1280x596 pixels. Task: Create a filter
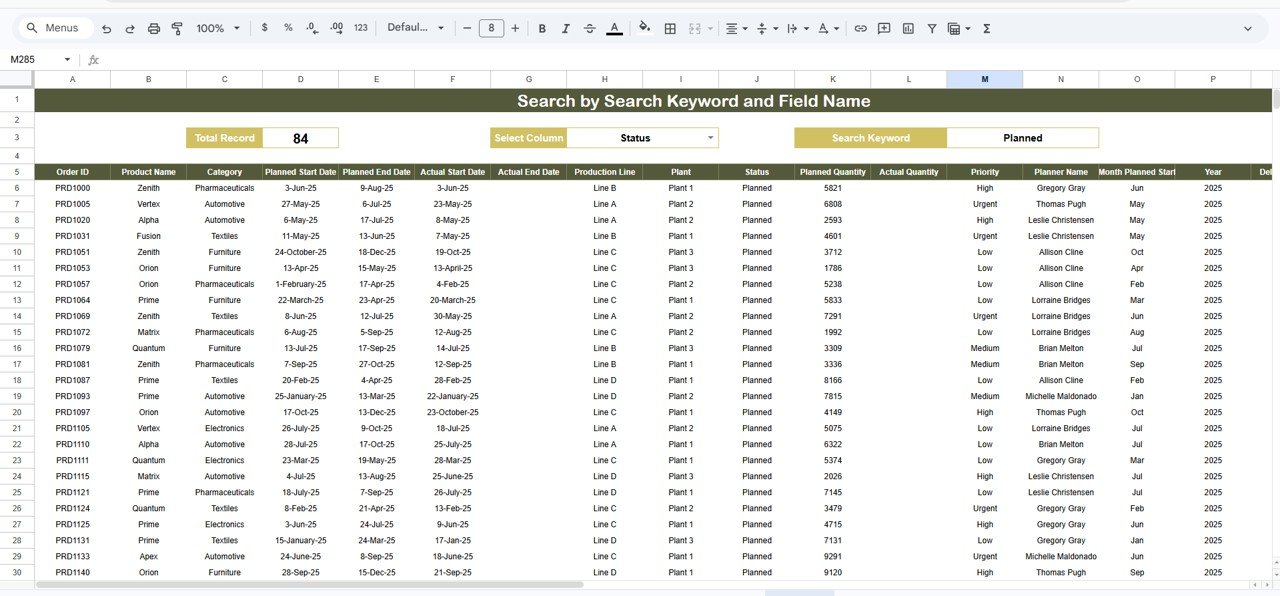[x=931, y=28]
